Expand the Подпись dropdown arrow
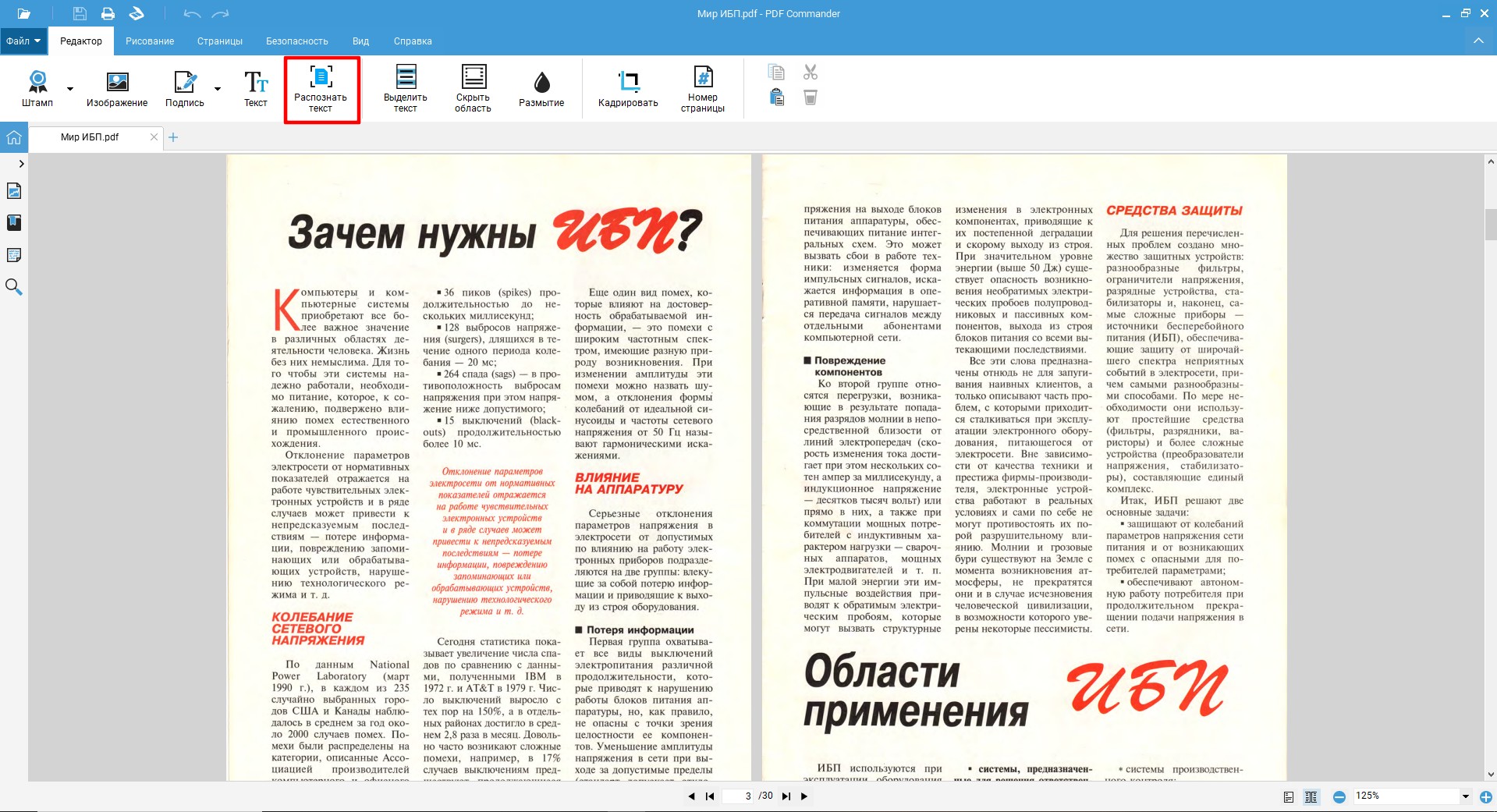Image resolution: width=1497 pixels, height=812 pixels. tap(218, 88)
